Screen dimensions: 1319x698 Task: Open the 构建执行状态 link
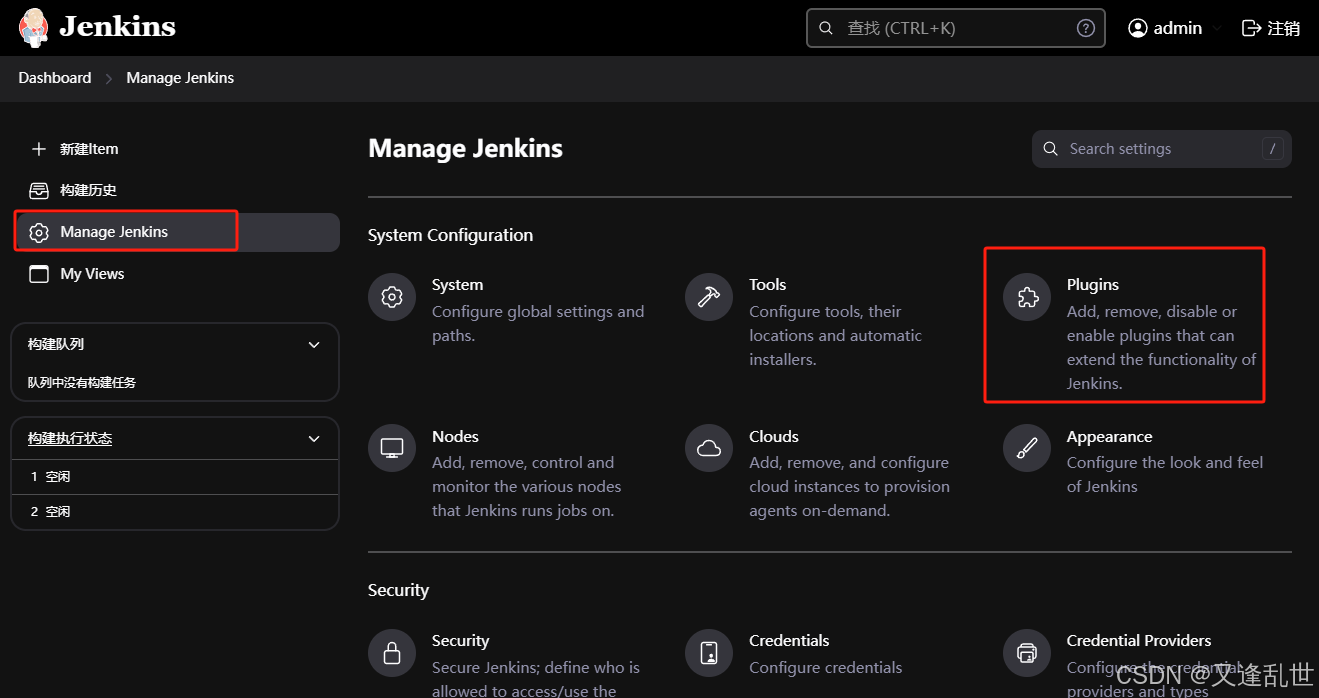[x=70, y=439]
